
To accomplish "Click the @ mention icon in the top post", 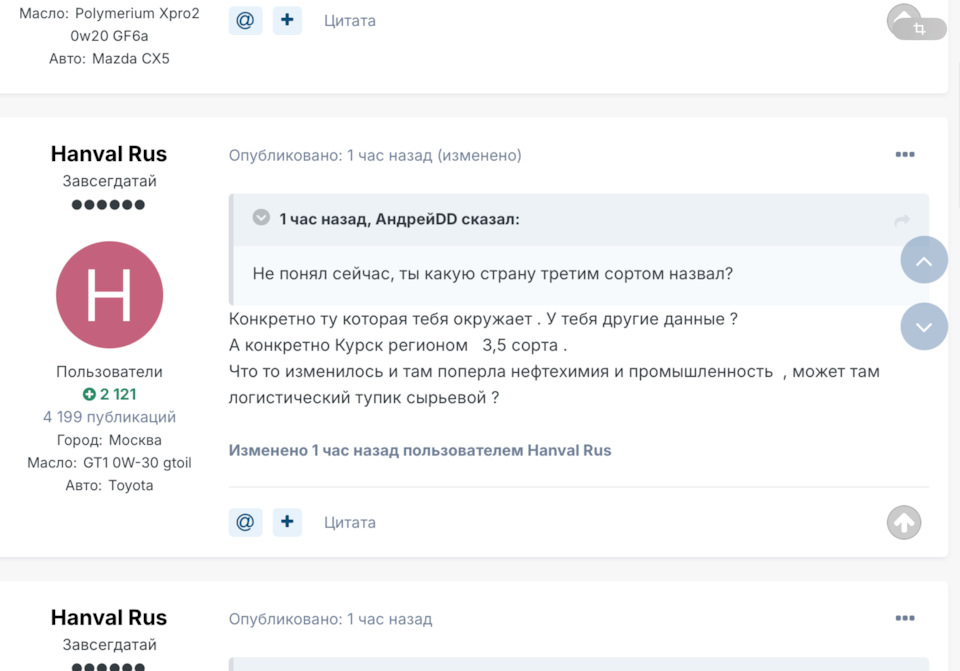I will pyautogui.click(x=246, y=20).
